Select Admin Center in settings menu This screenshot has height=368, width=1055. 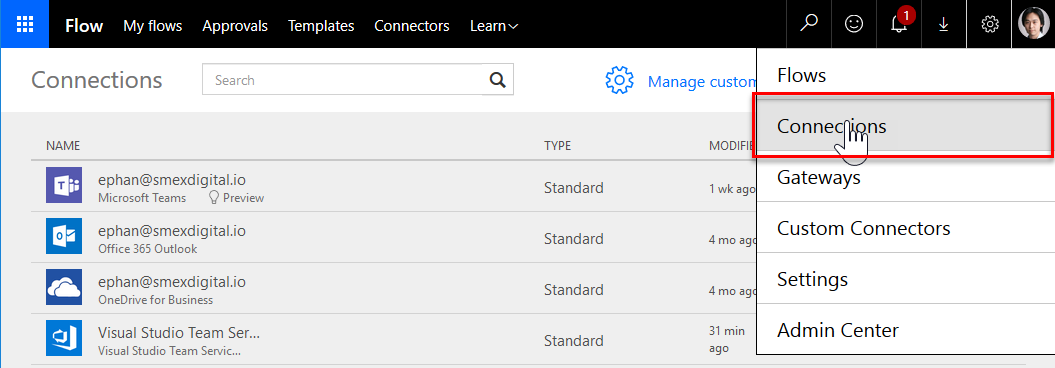coord(906,330)
